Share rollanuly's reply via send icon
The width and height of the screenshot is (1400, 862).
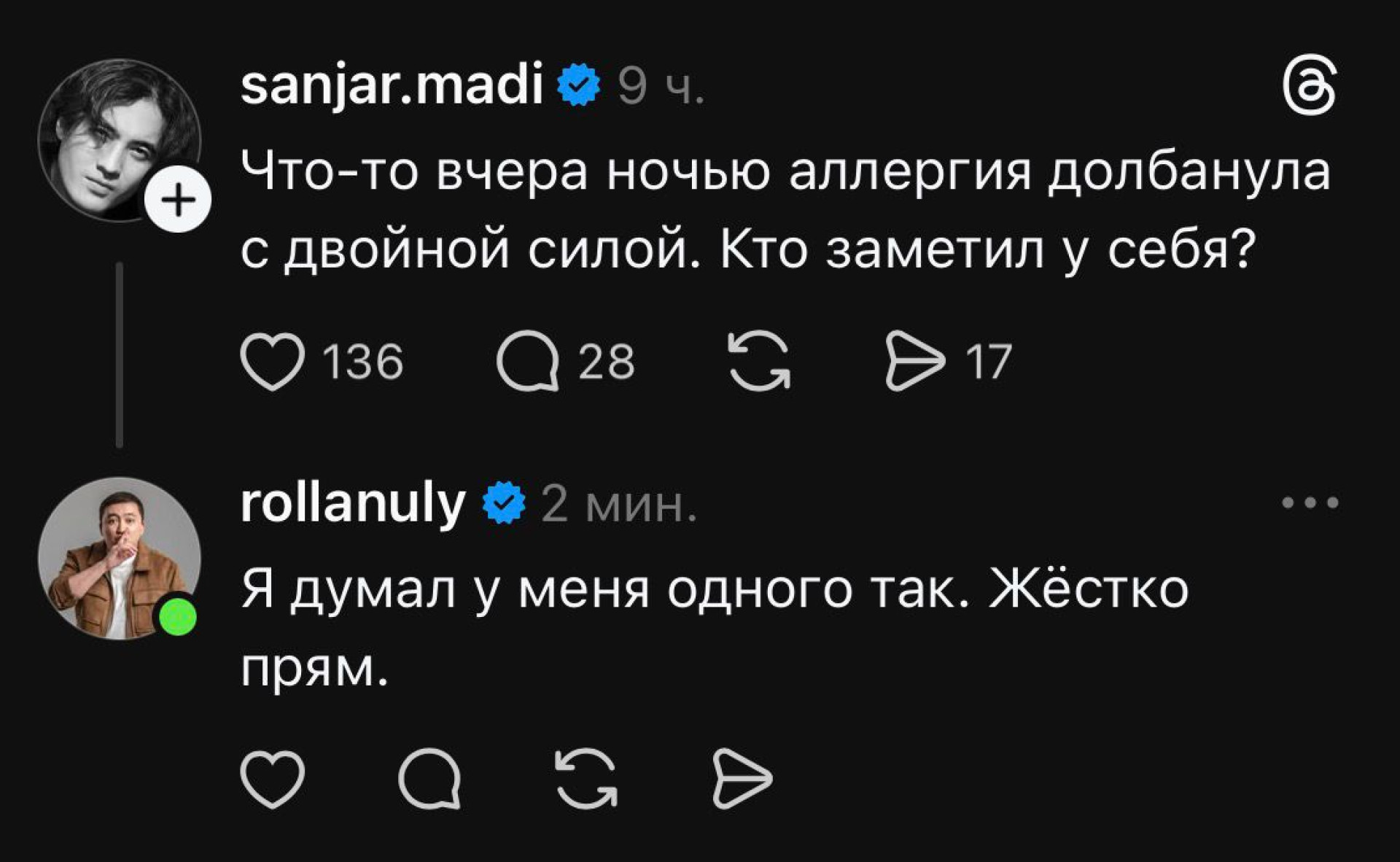[742, 779]
